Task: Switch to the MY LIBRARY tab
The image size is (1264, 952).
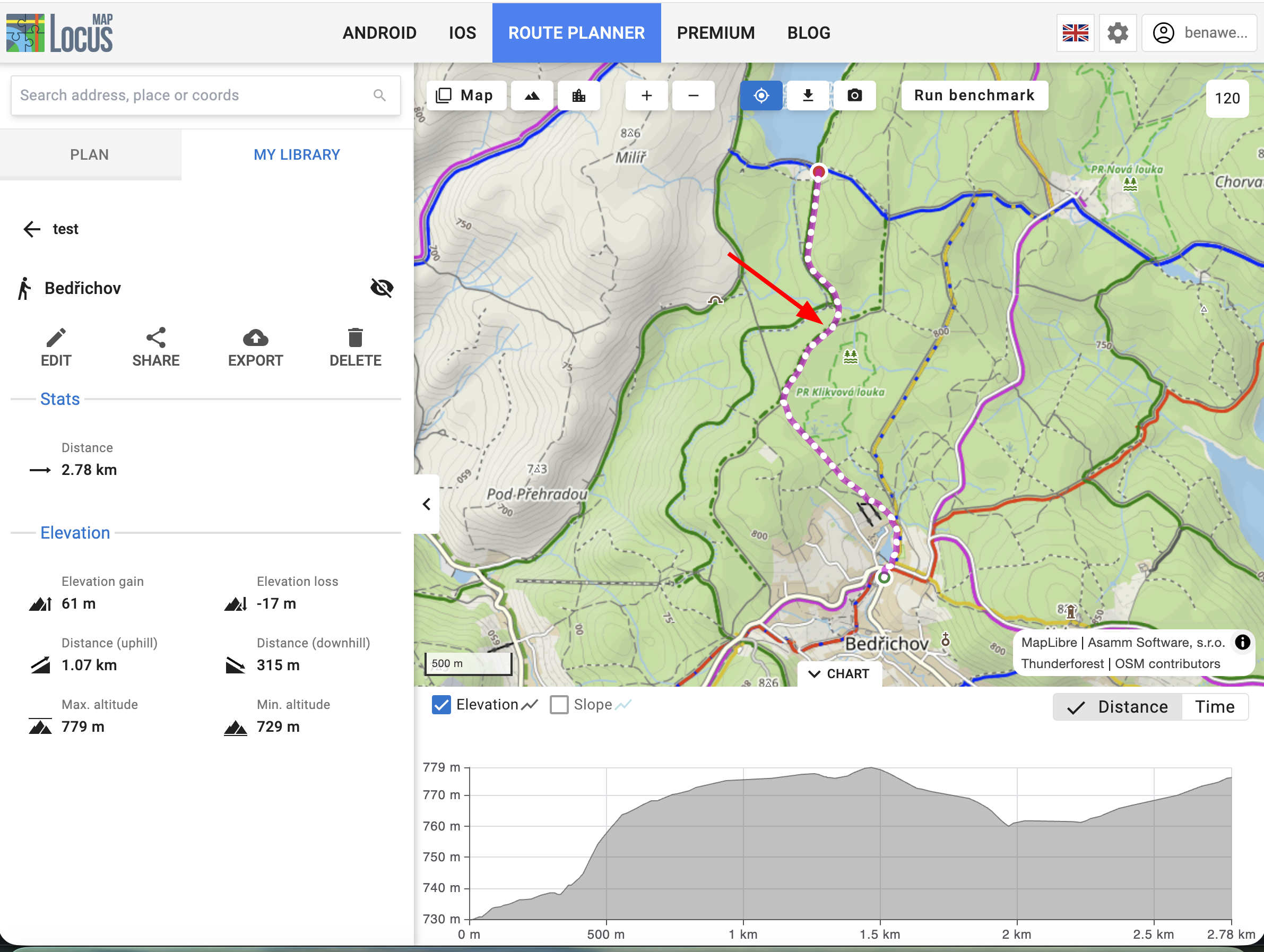Action: tap(297, 154)
